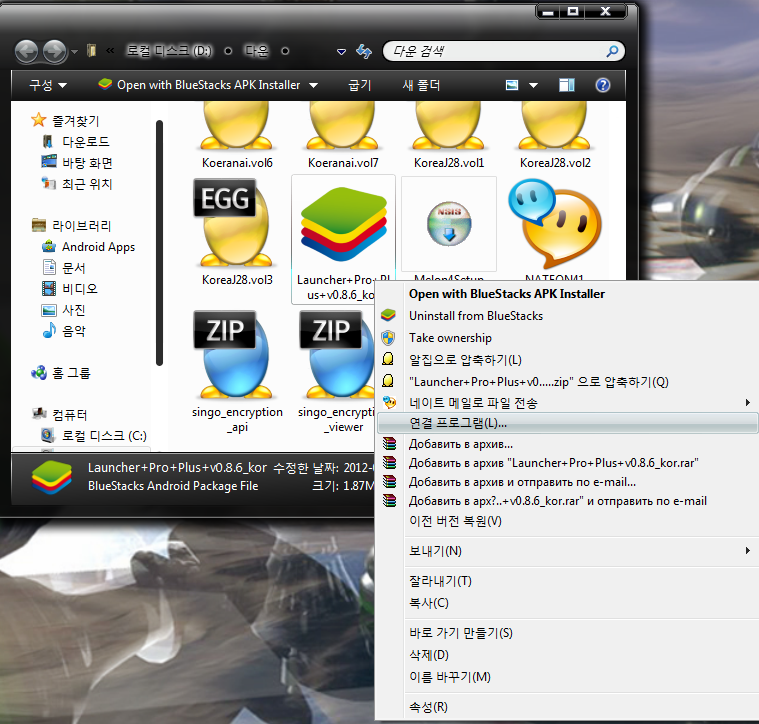Select 라이브러리 in the sidebar
Image resolution: width=759 pixels, height=724 pixels.
[x=72, y=226]
